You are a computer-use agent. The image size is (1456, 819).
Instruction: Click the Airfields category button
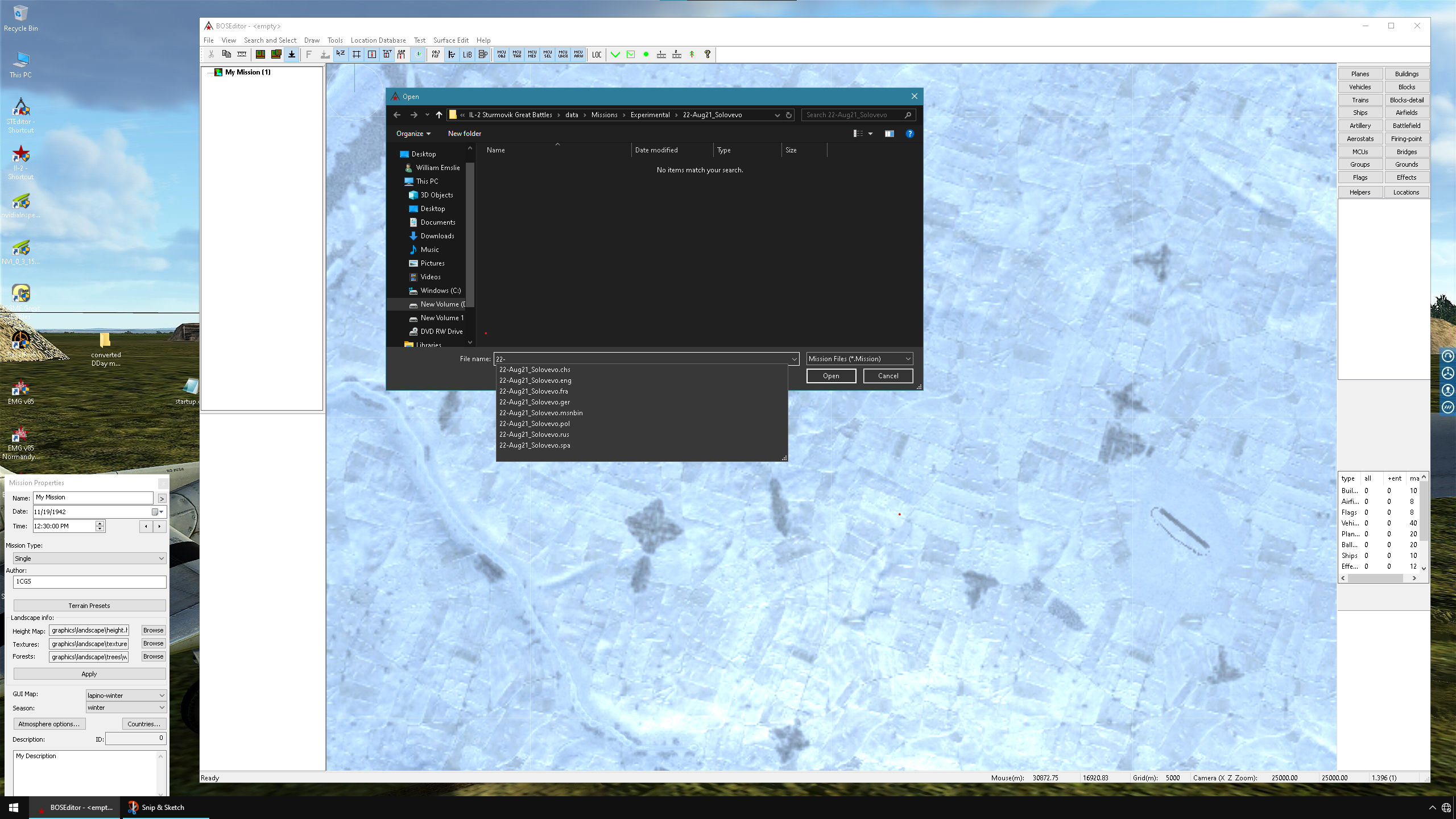coord(1406,113)
